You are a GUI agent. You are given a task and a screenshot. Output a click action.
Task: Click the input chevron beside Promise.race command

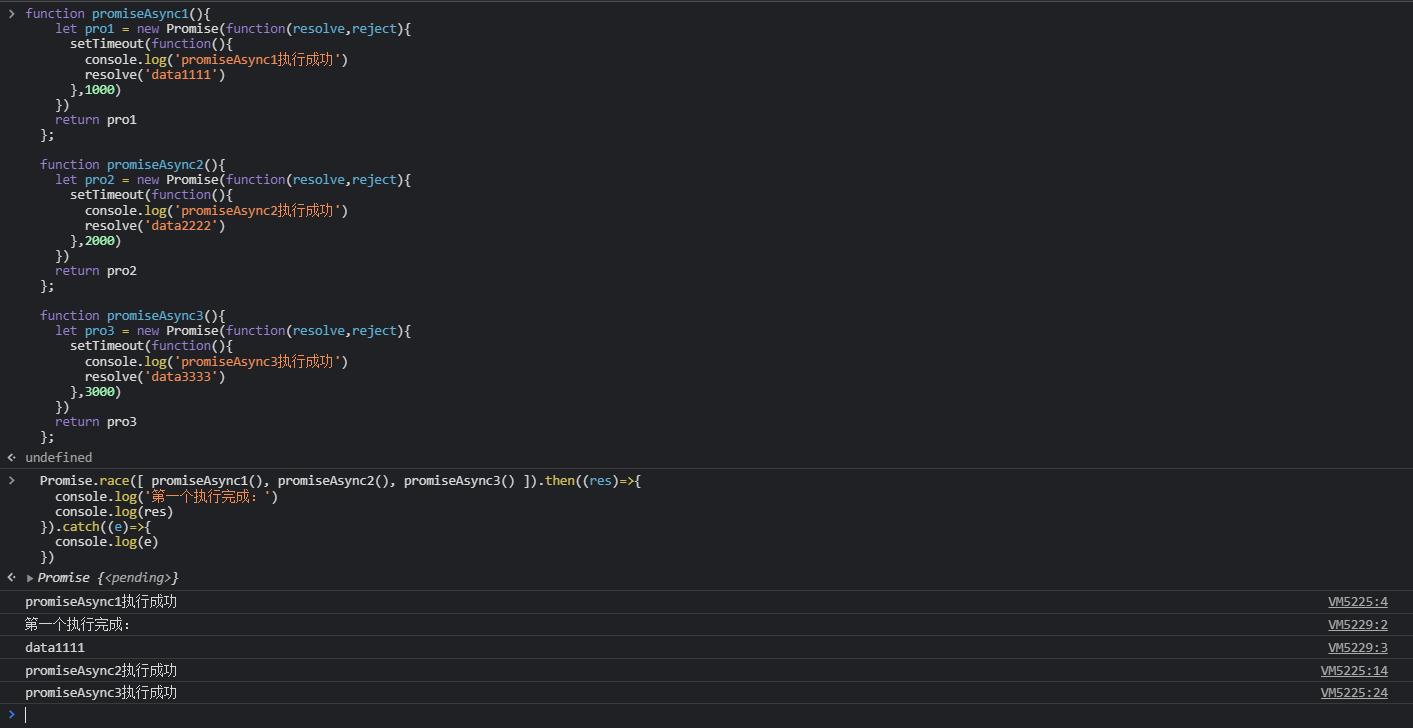tap(11, 481)
